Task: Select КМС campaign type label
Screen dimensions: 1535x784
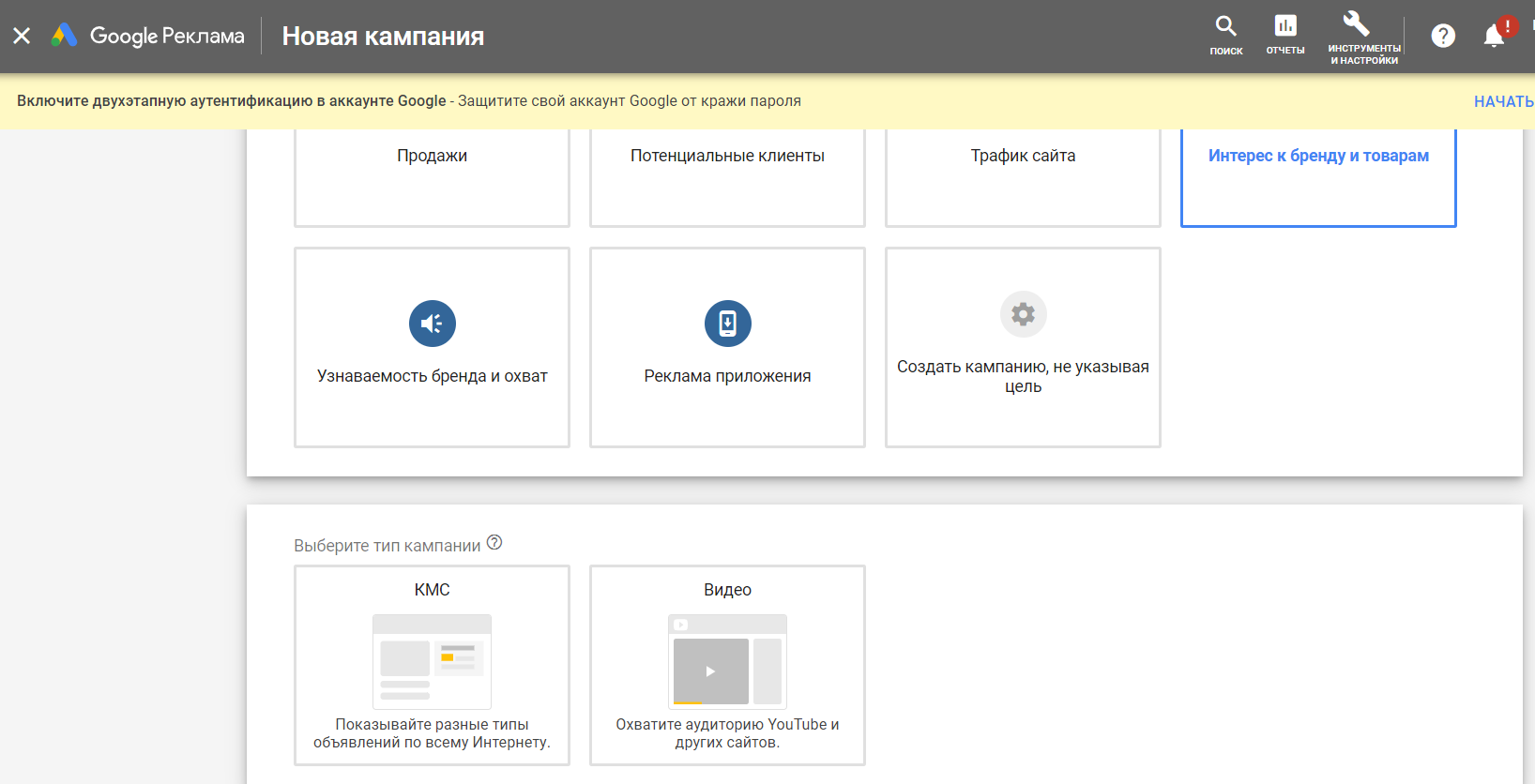Action: tap(432, 590)
